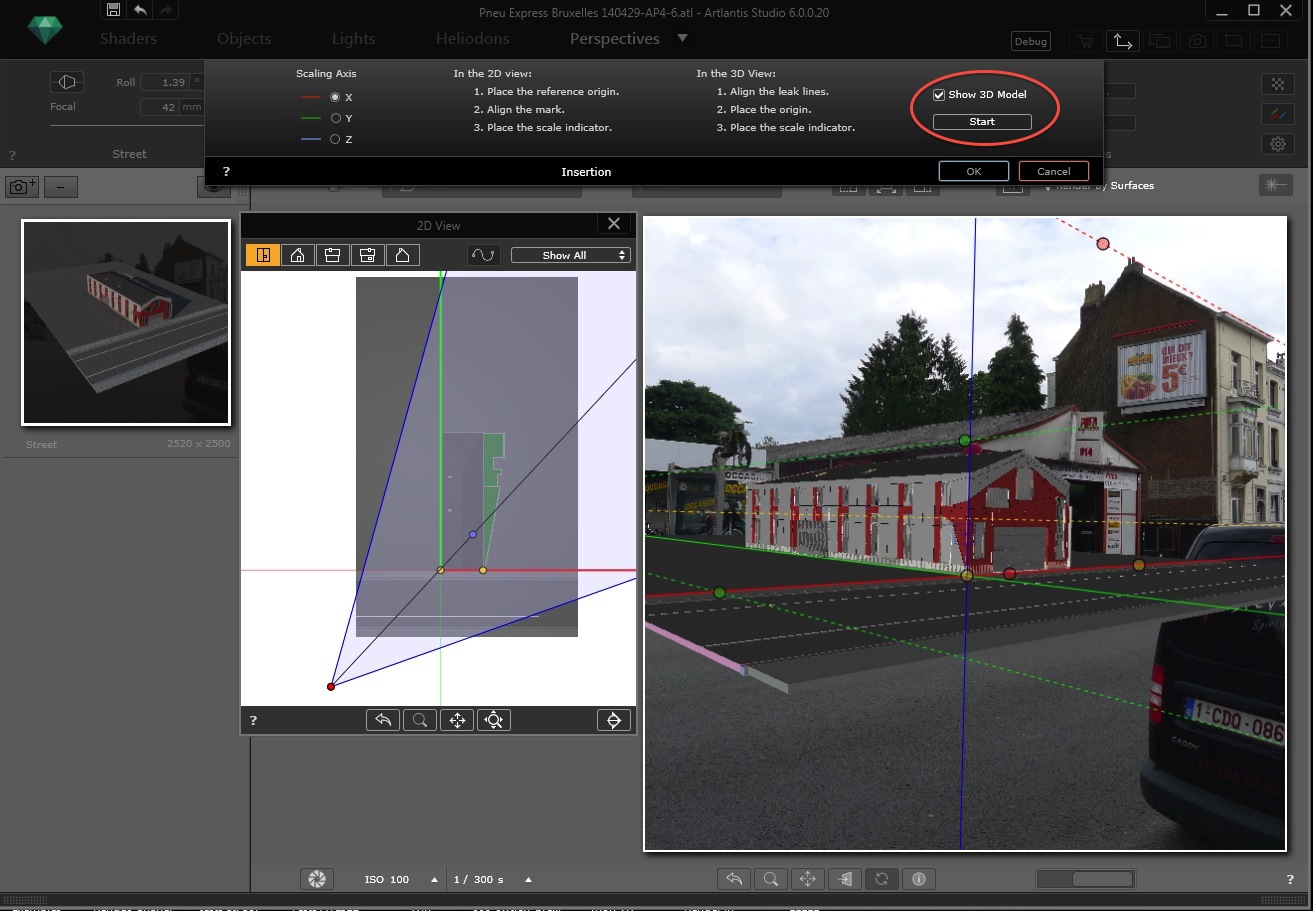
Task: Click the Debug button
Action: coord(1030,41)
